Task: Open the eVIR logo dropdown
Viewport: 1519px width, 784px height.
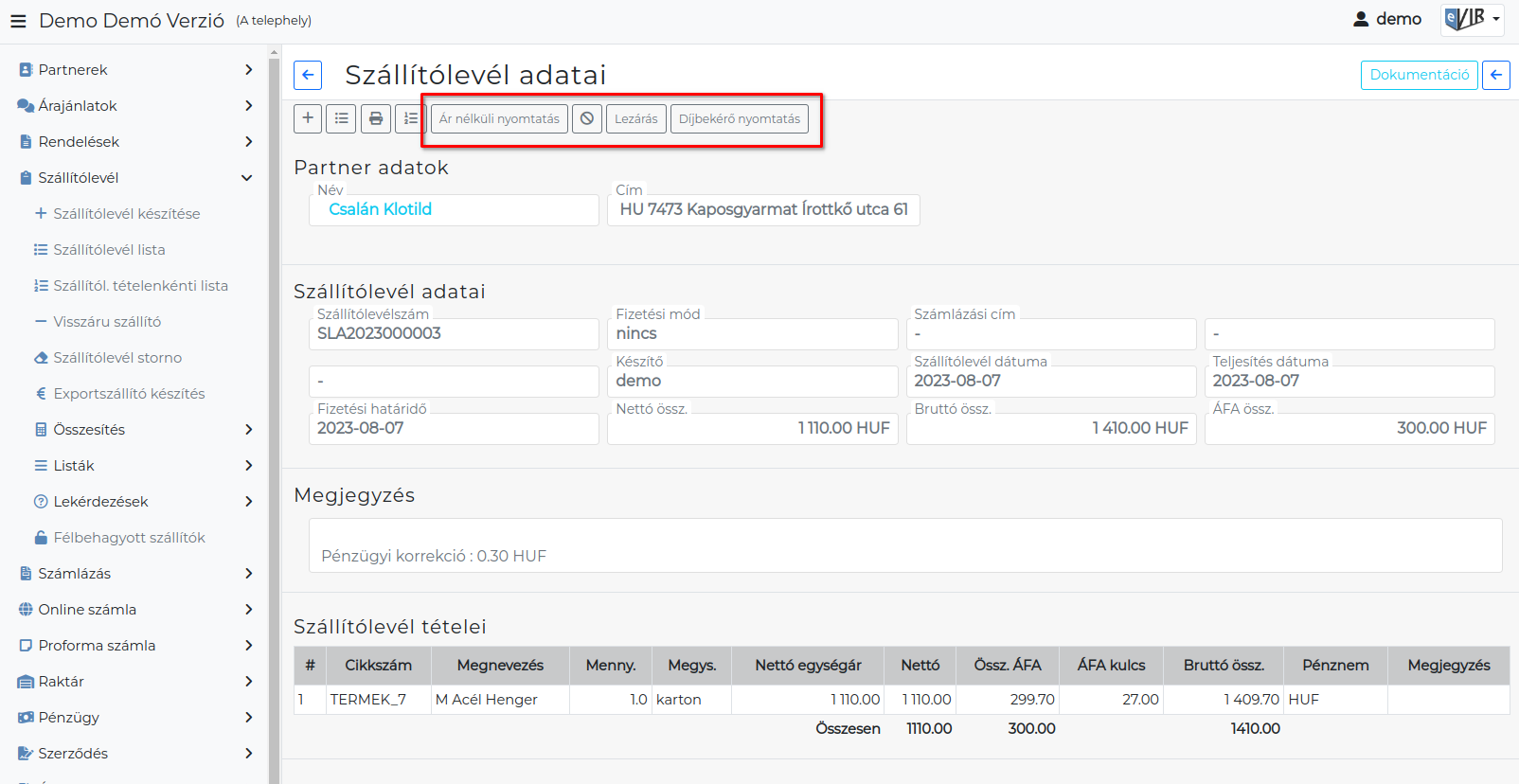Action: 1472,19
